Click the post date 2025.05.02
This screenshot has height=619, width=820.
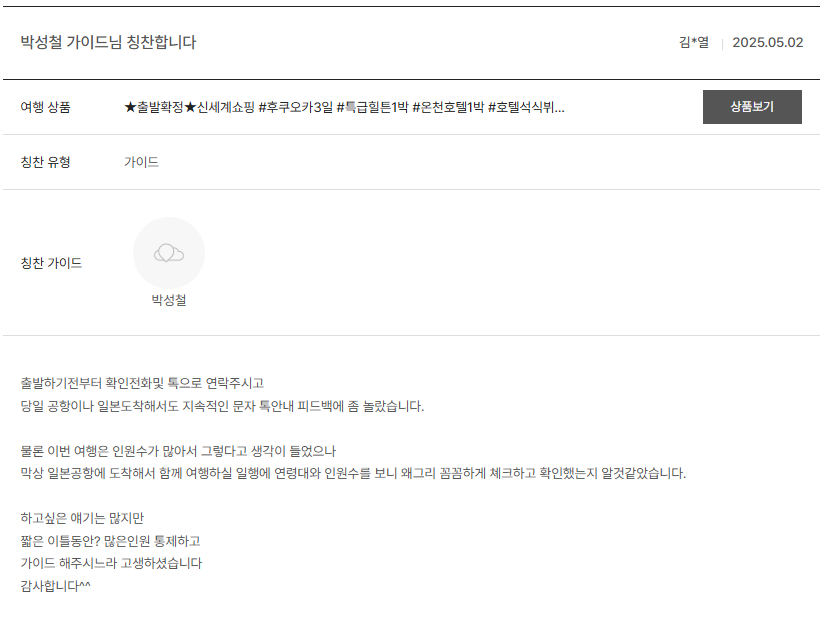(x=768, y=42)
